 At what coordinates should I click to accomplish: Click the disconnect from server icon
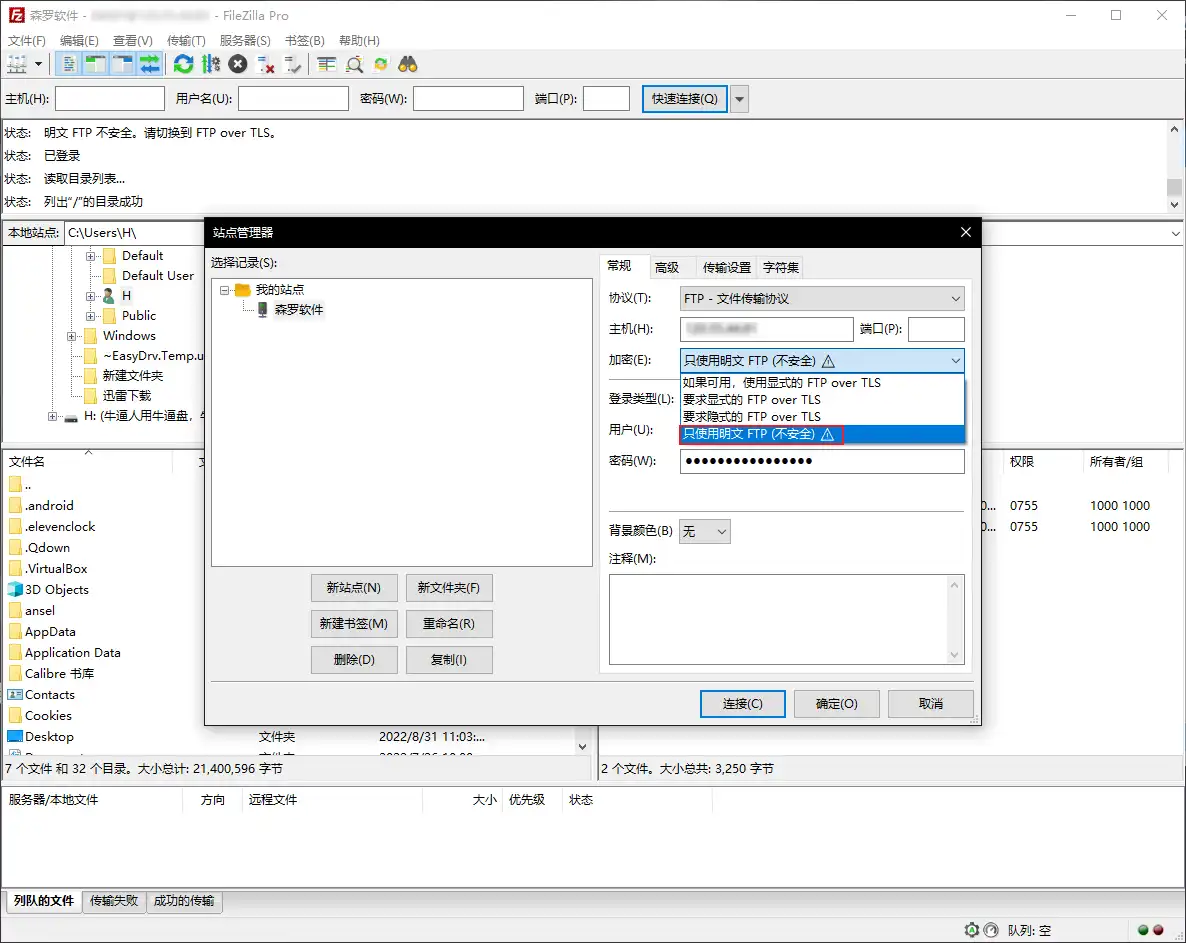(x=266, y=64)
